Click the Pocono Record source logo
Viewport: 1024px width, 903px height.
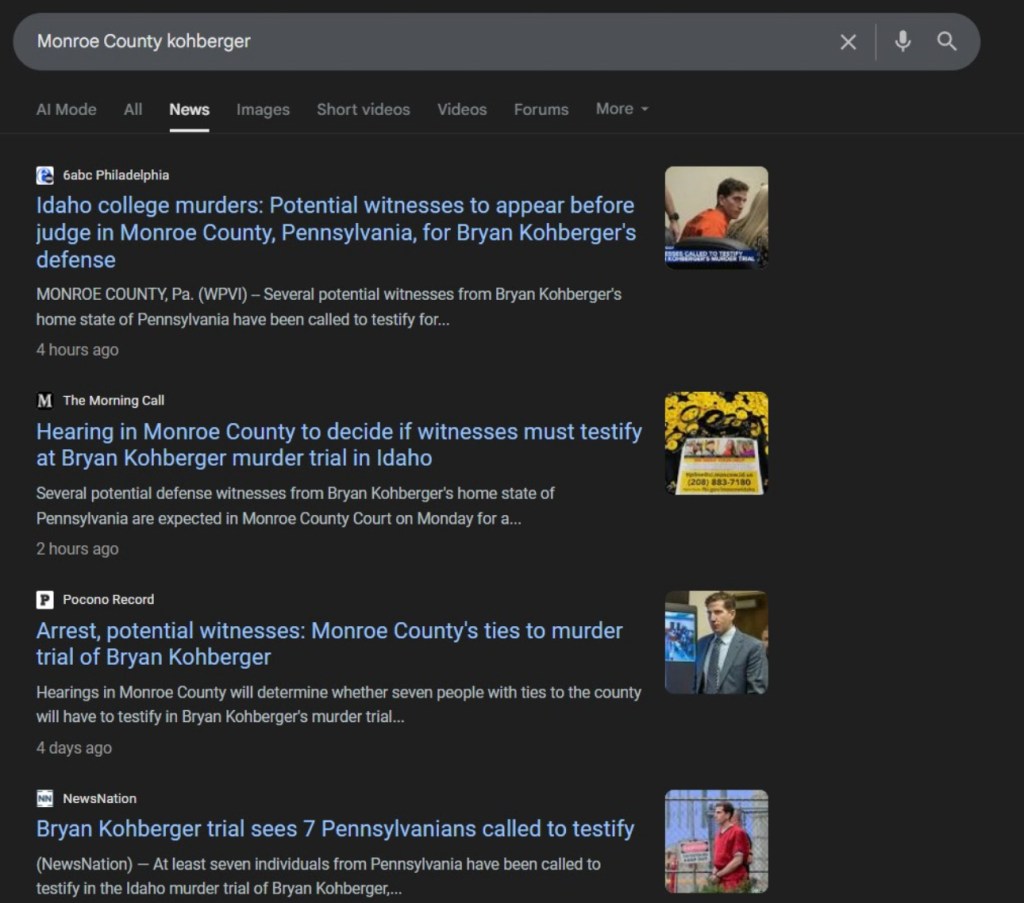coord(45,599)
